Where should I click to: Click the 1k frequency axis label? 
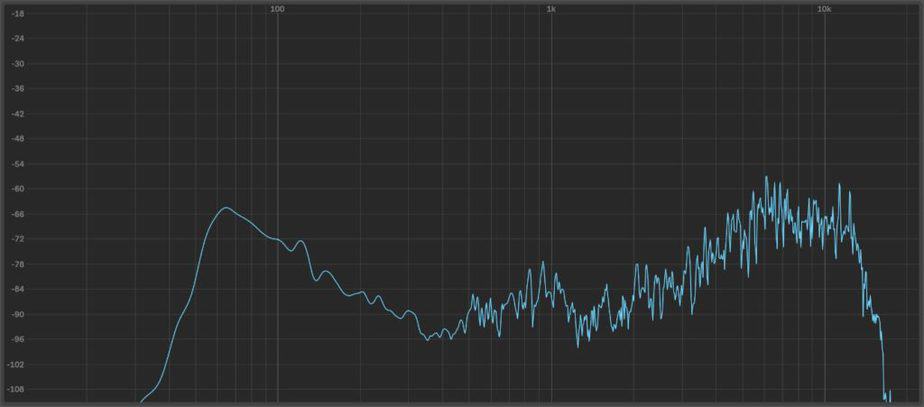click(x=550, y=9)
